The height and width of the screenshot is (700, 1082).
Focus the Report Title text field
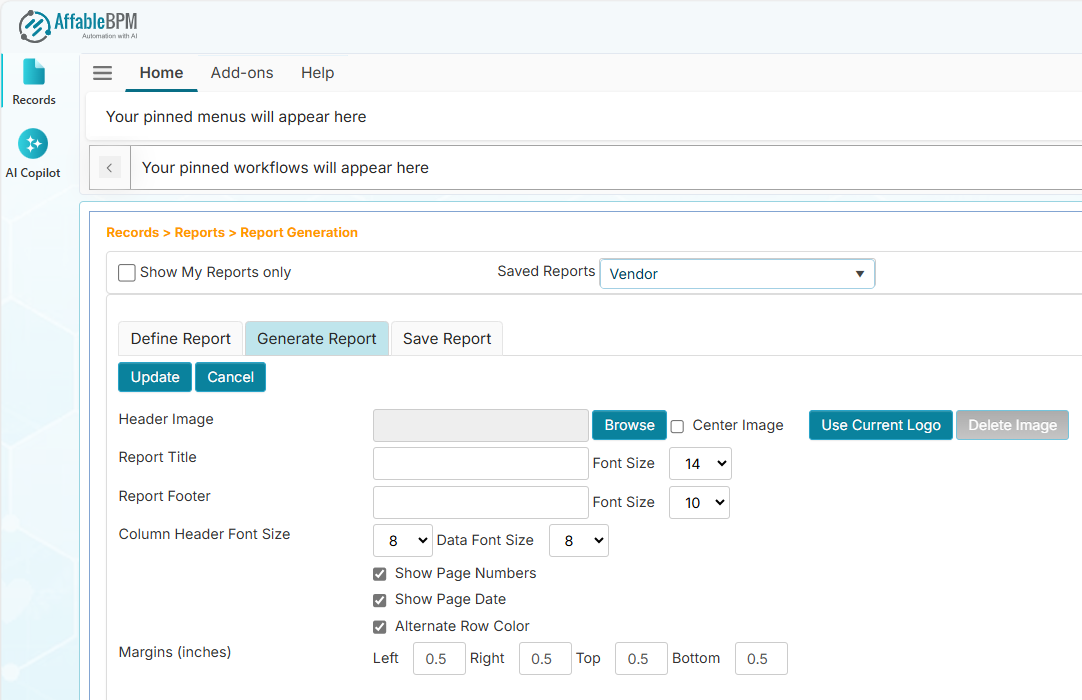[x=480, y=464]
